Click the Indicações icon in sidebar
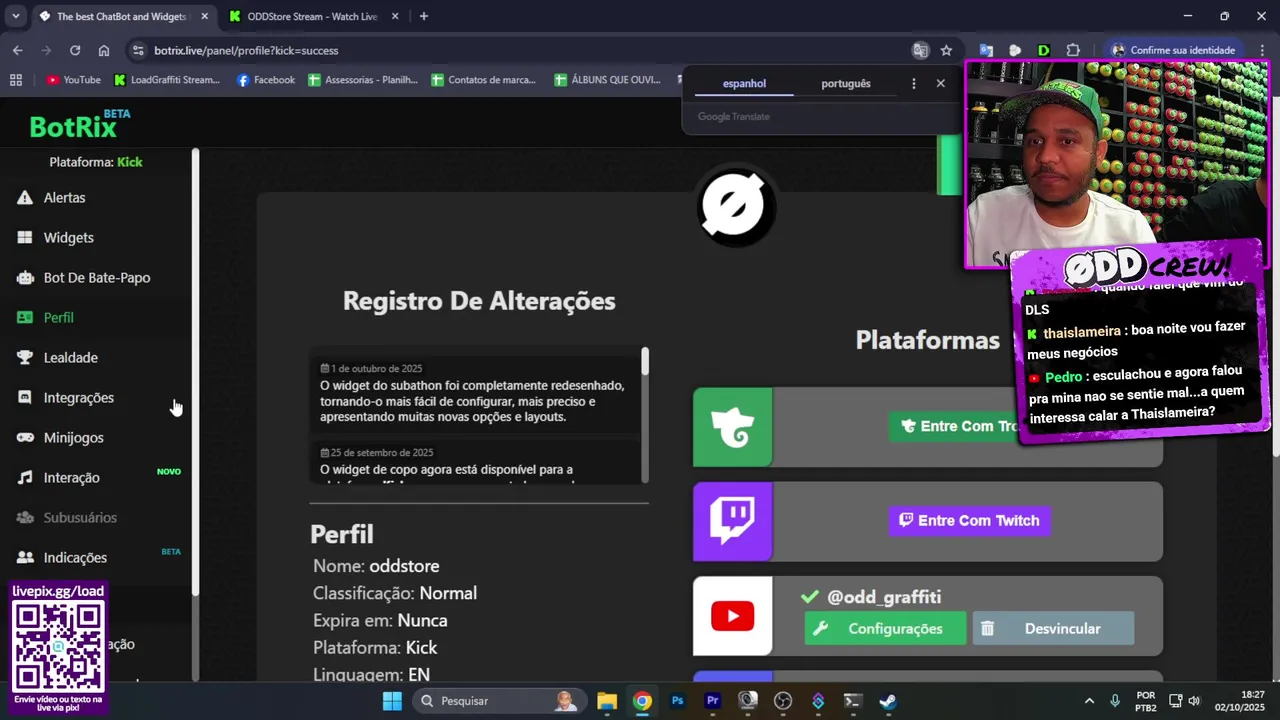 tap(25, 558)
